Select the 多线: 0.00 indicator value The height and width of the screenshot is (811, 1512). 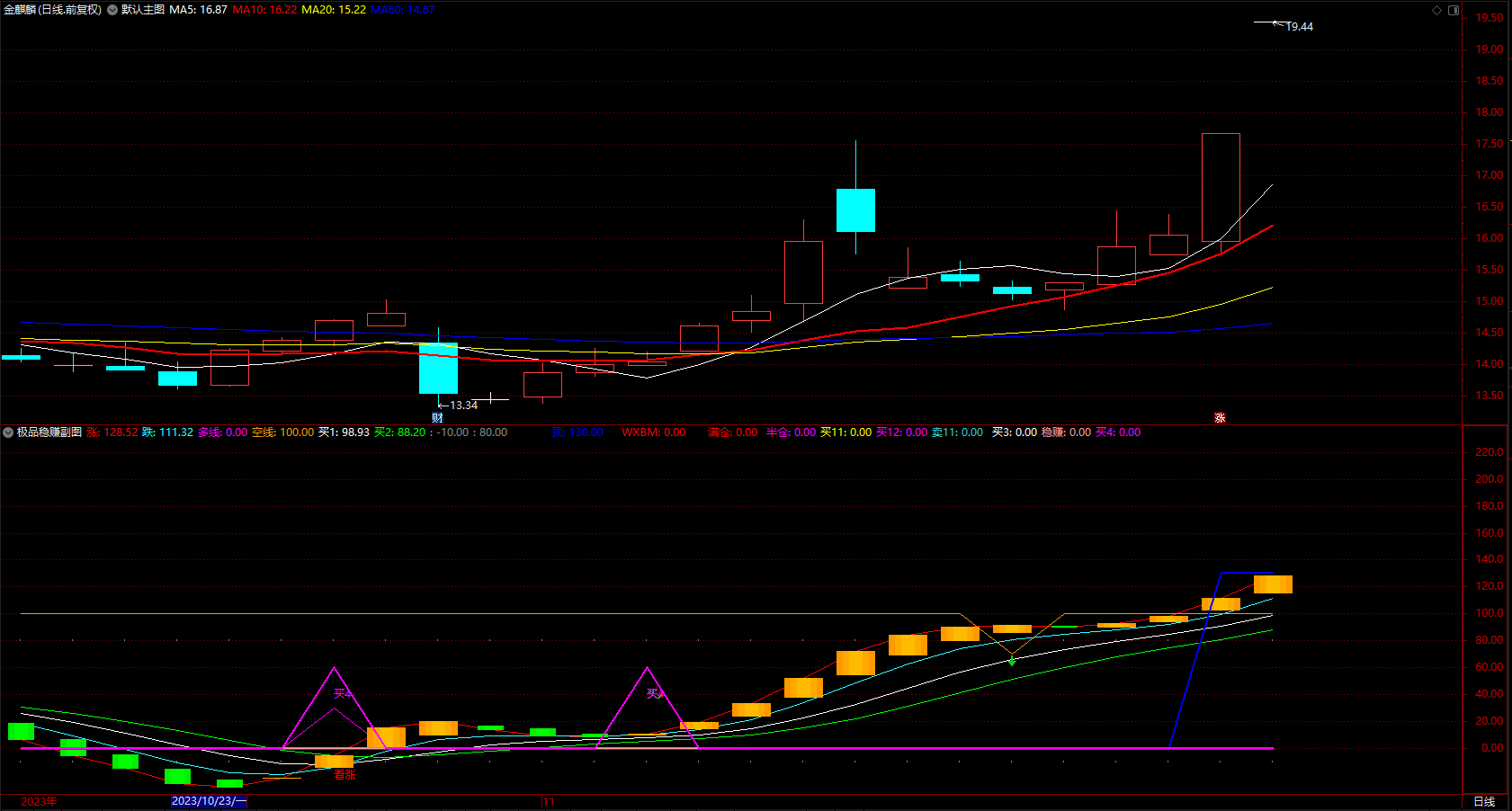pos(222,432)
